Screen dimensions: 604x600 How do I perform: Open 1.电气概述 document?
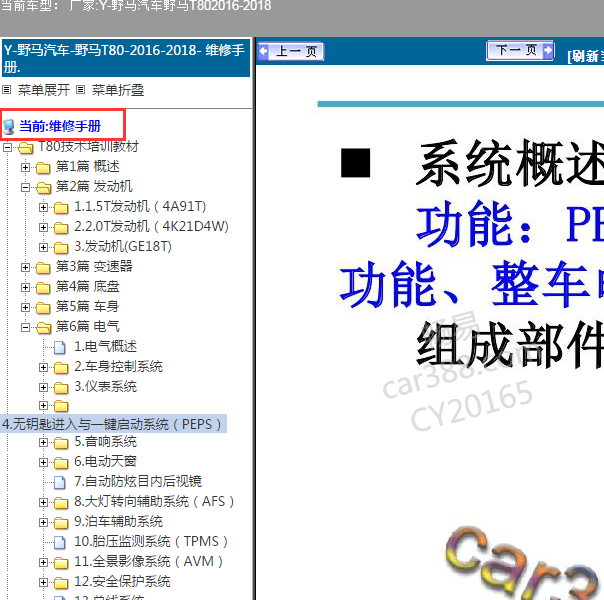106,346
